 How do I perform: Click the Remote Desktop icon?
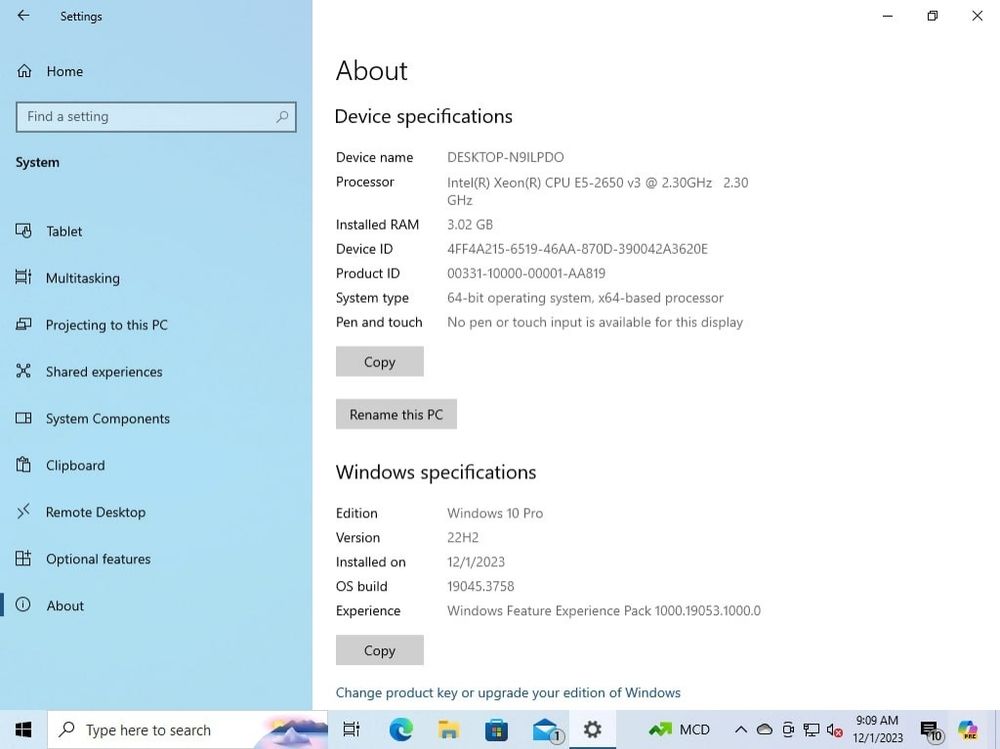tap(24, 511)
